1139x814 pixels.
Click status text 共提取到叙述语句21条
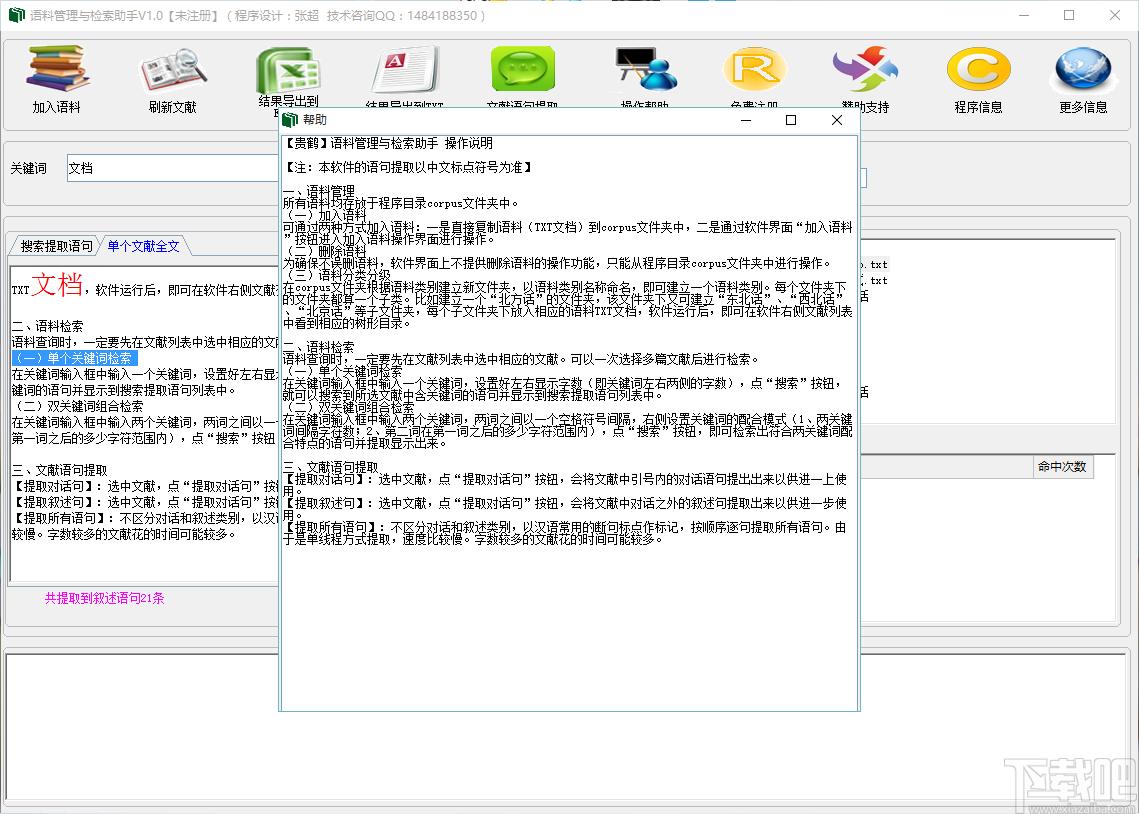pyautogui.click(x=105, y=598)
